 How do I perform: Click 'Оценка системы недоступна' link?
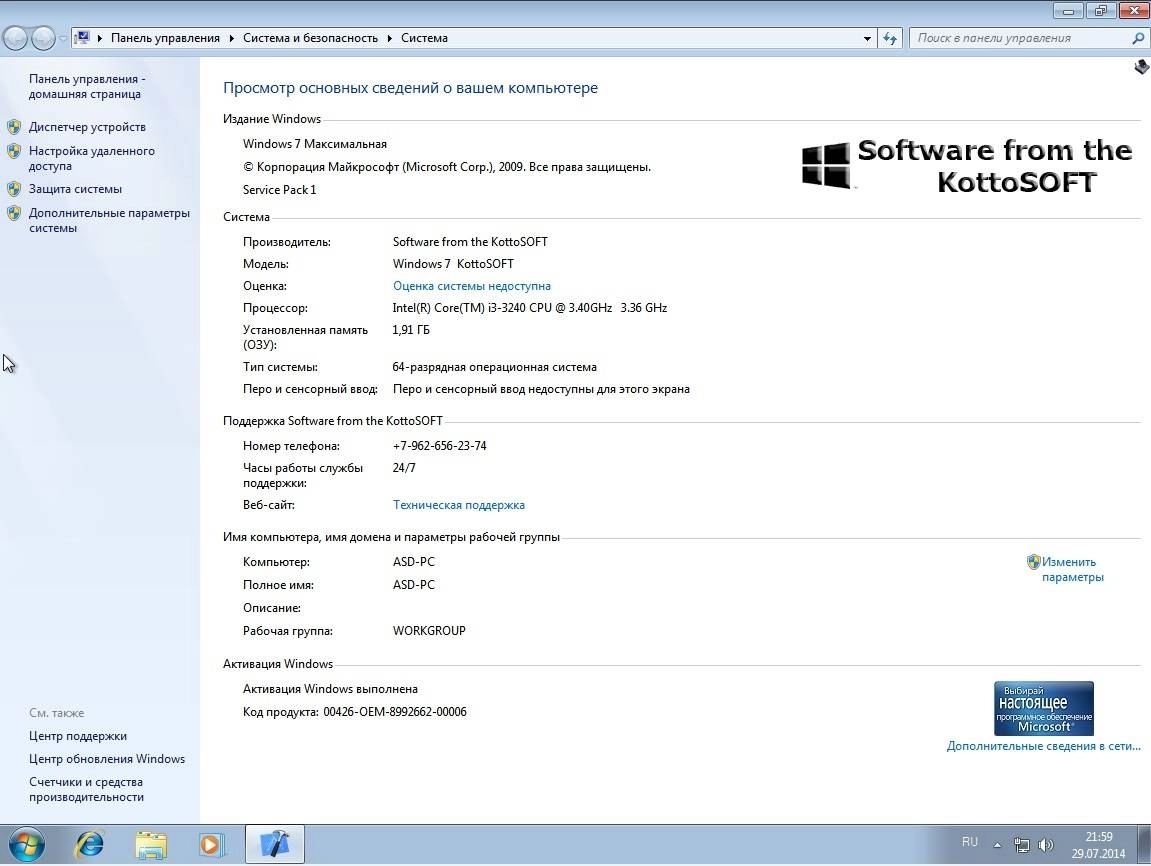[x=471, y=286]
